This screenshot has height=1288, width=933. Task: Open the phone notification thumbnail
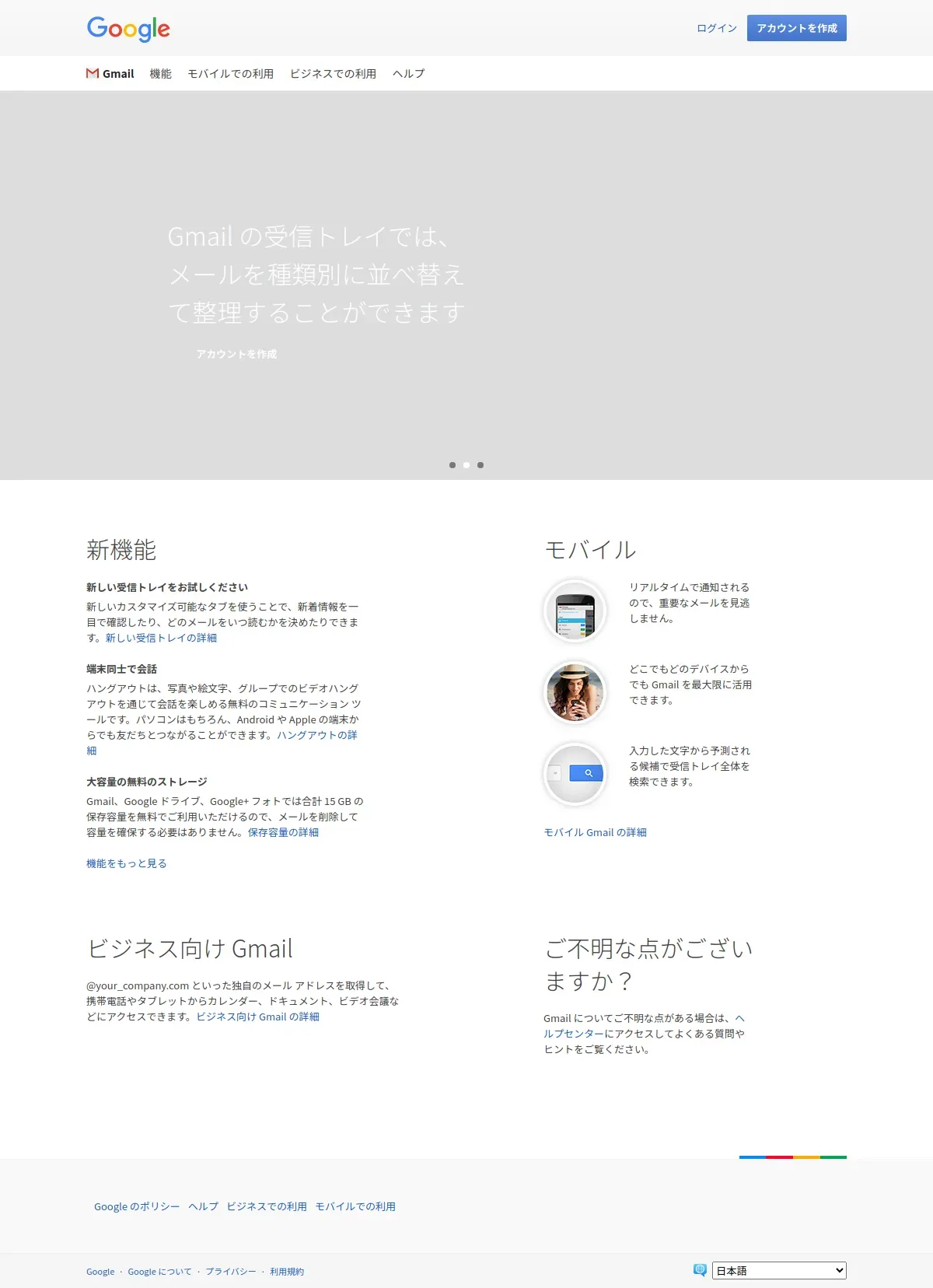point(575,611)
